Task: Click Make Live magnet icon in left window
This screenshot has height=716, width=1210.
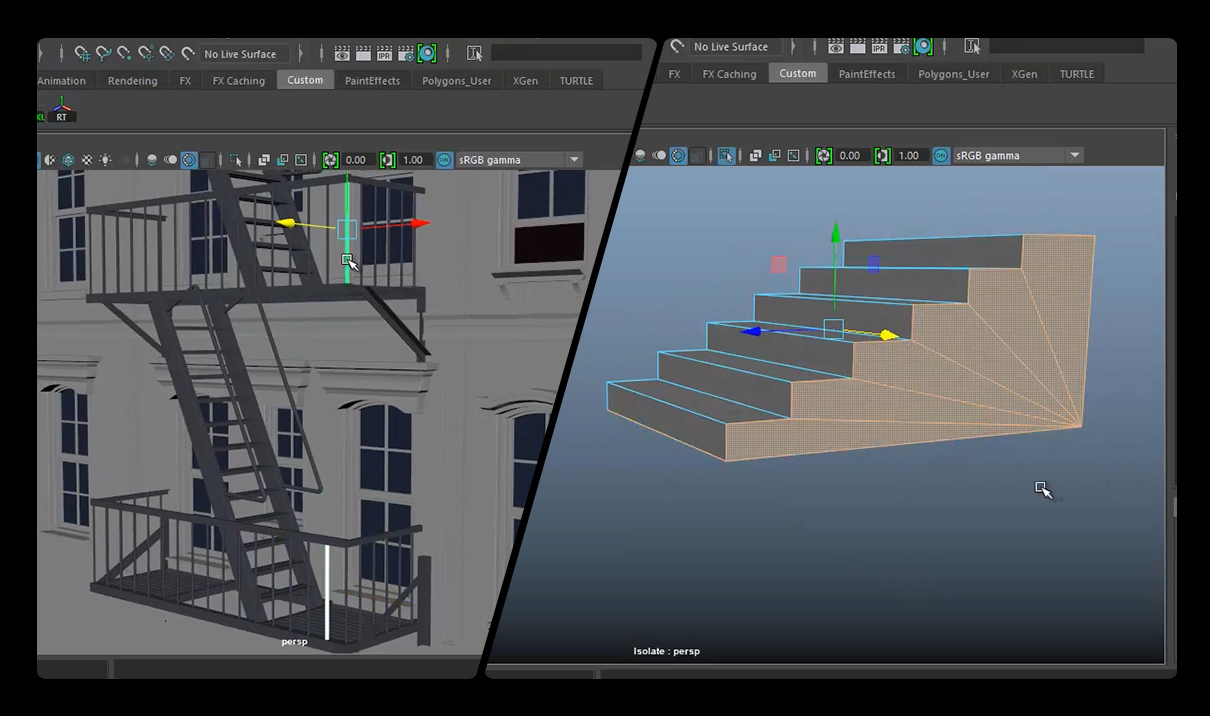Action: [x=187, y=54]
